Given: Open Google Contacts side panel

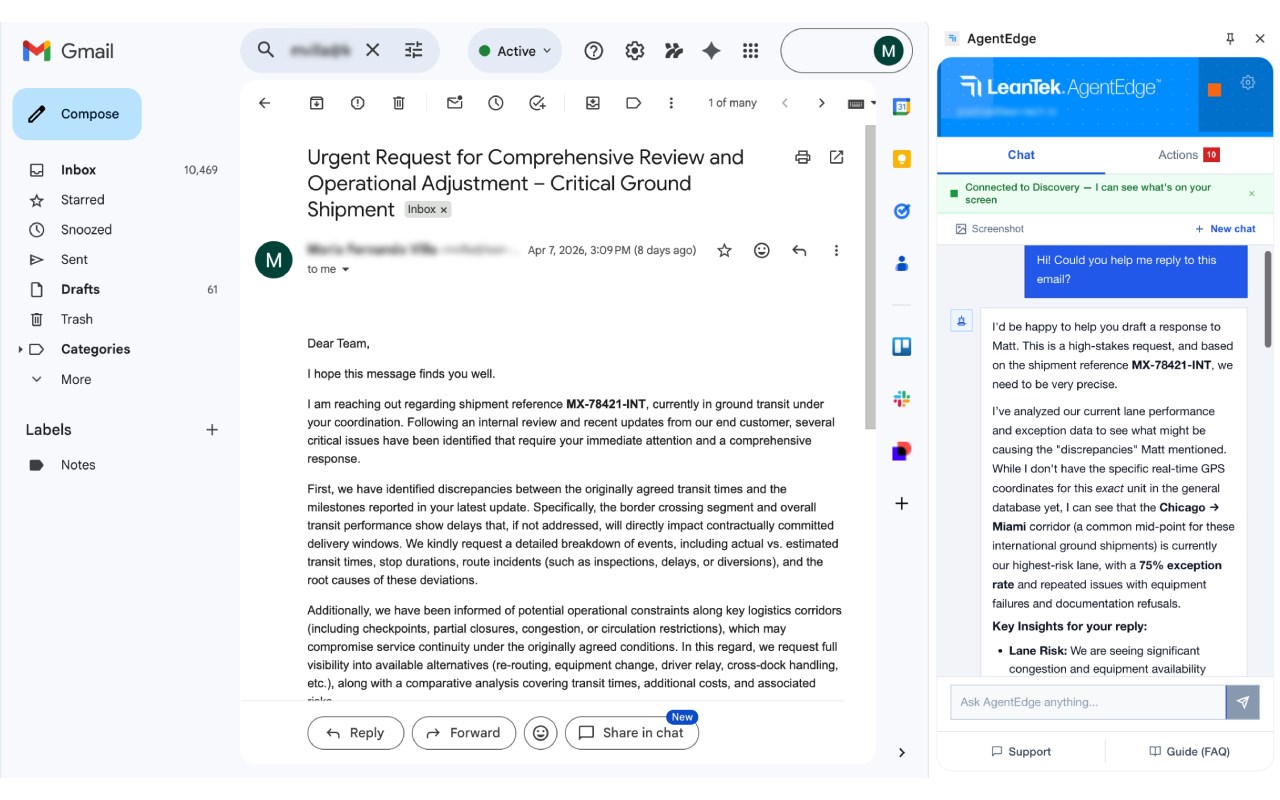Looking at the screenshot, I should point(902,263).
